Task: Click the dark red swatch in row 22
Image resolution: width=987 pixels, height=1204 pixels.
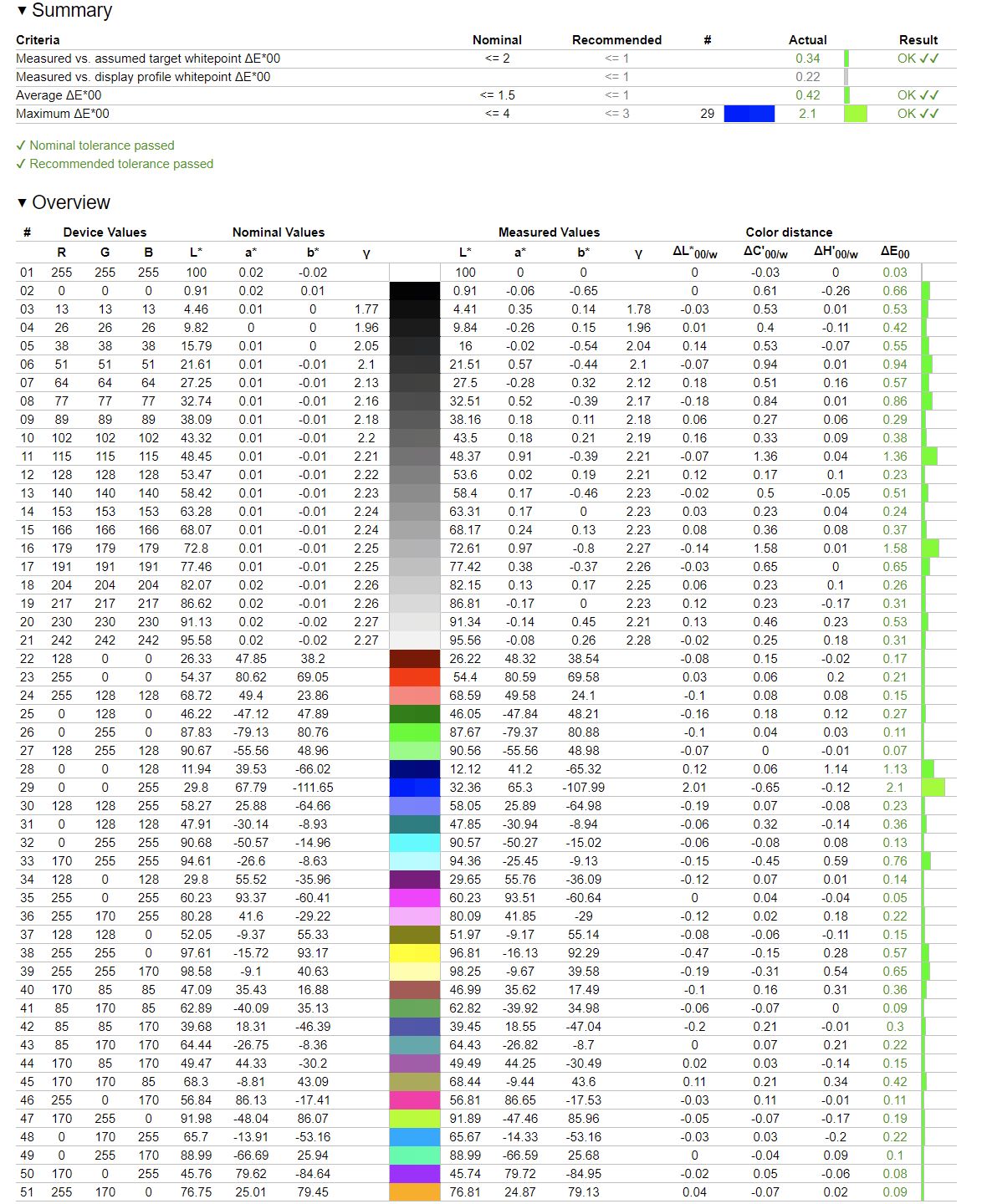Action: (x=415, y=659)
